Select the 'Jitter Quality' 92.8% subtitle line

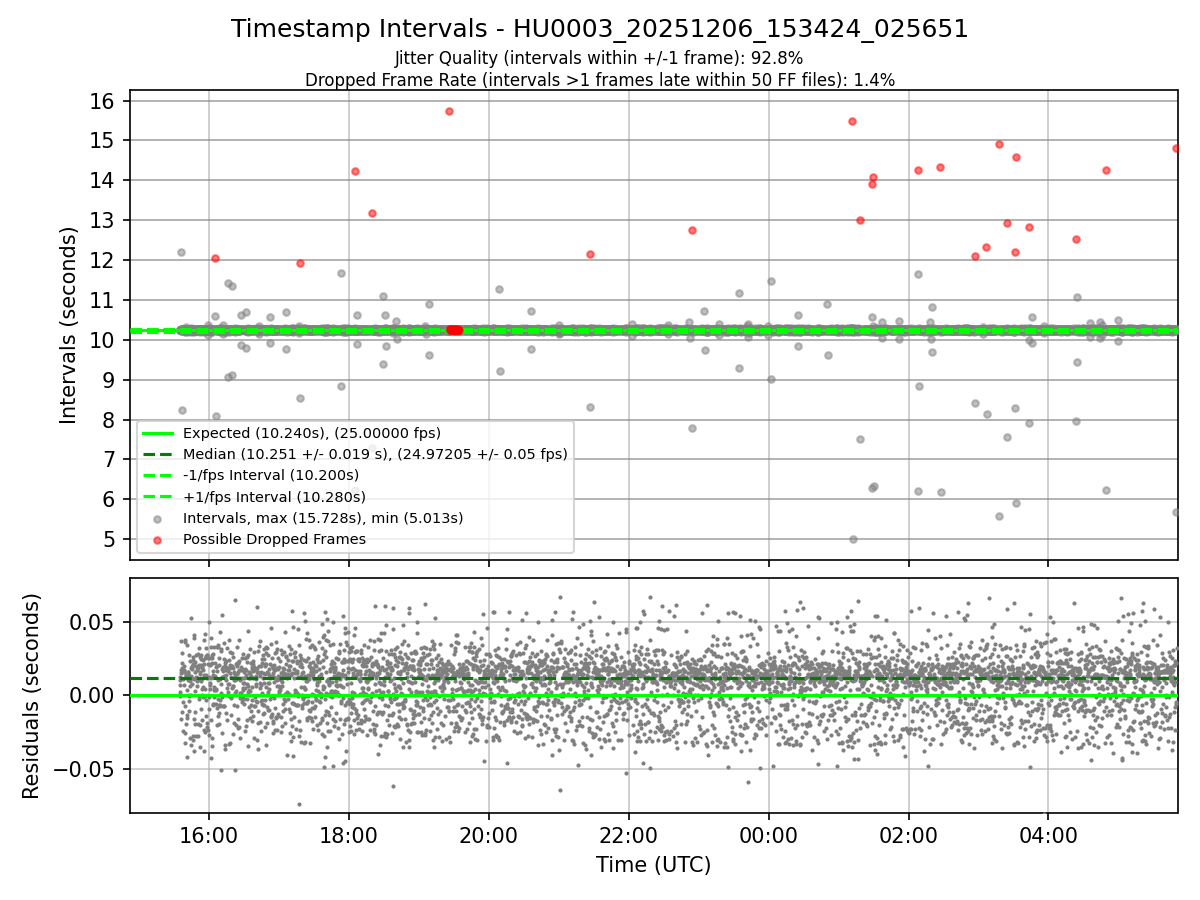[x=599, y=58]
